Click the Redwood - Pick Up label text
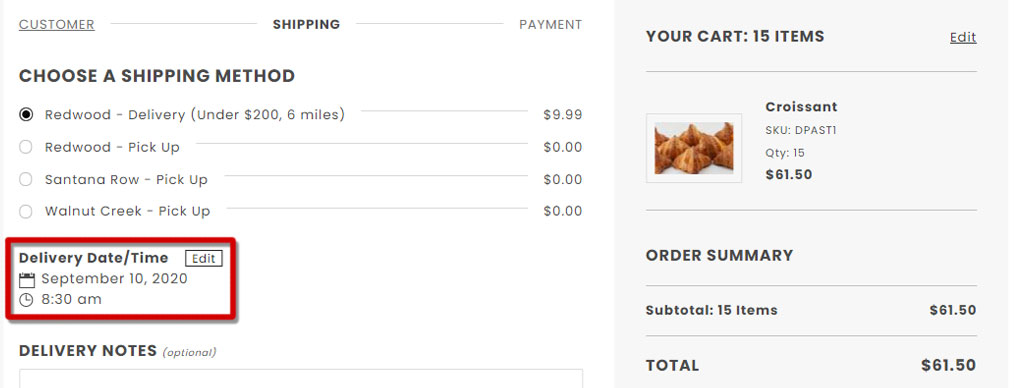1024x388 pixels. (x=112, y=148)
